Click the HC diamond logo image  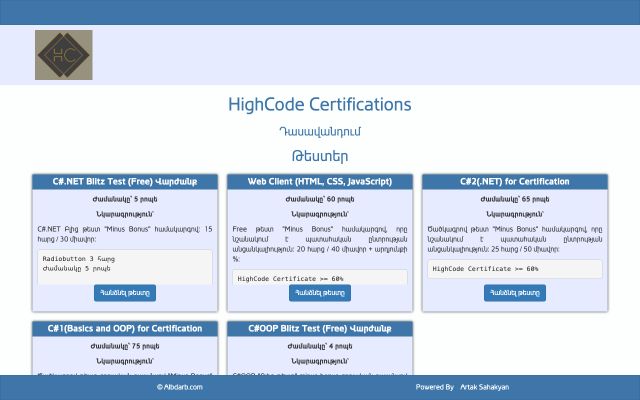[x=64, y=55]
